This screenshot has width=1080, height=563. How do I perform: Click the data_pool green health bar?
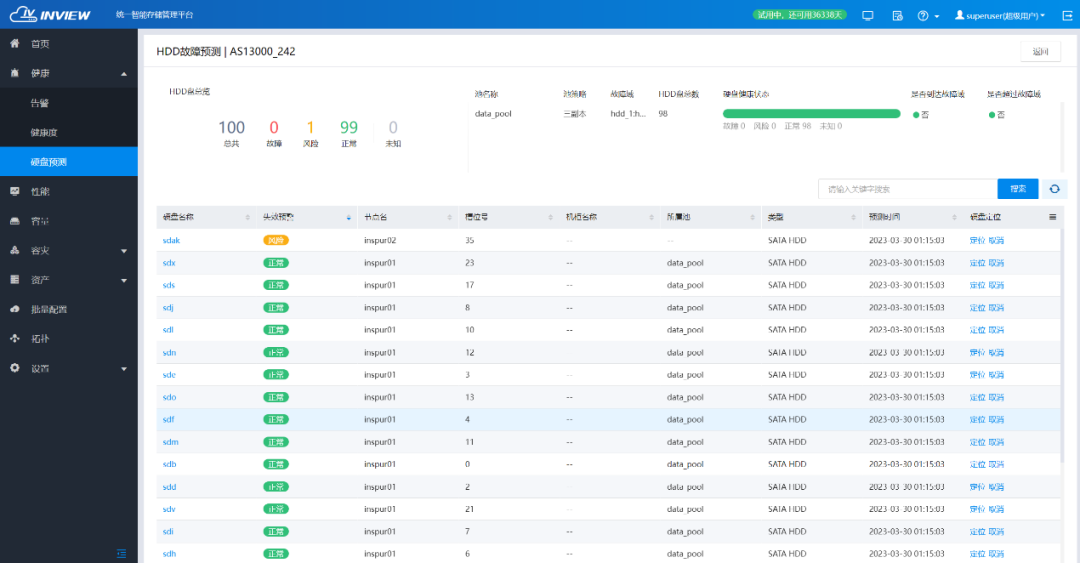(x=811, y=114)
